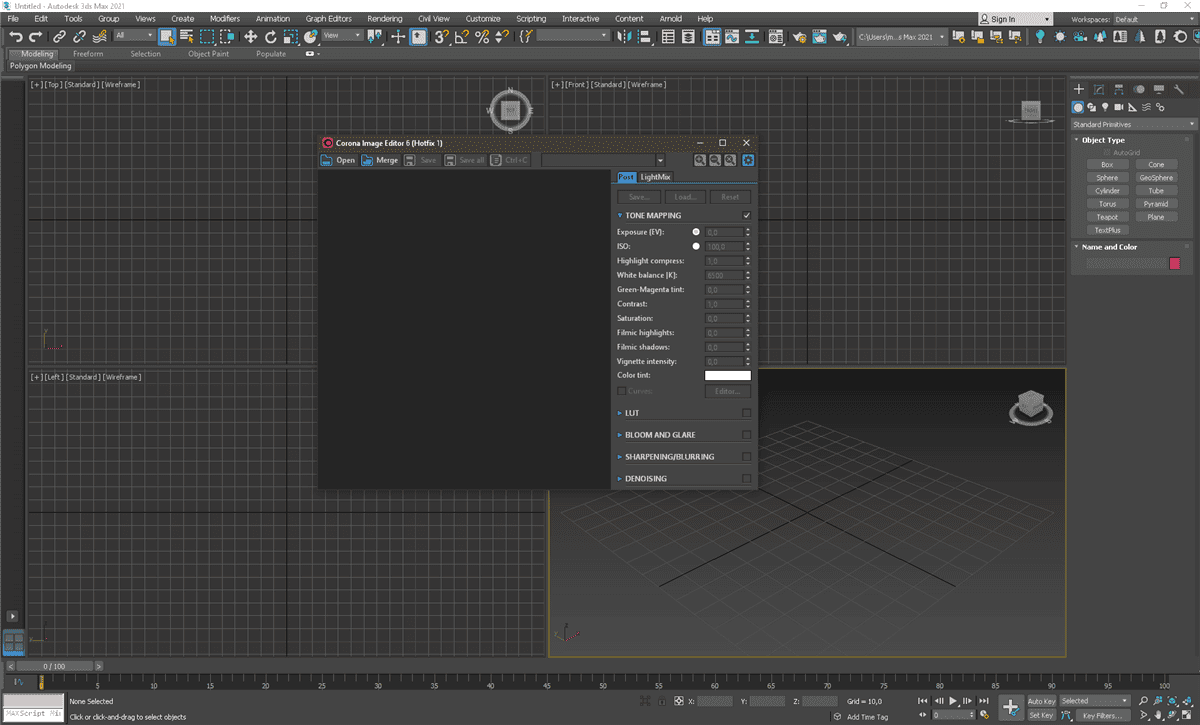
Task: Click the Rendered Frame Window icon
Action: click(820, 36)
